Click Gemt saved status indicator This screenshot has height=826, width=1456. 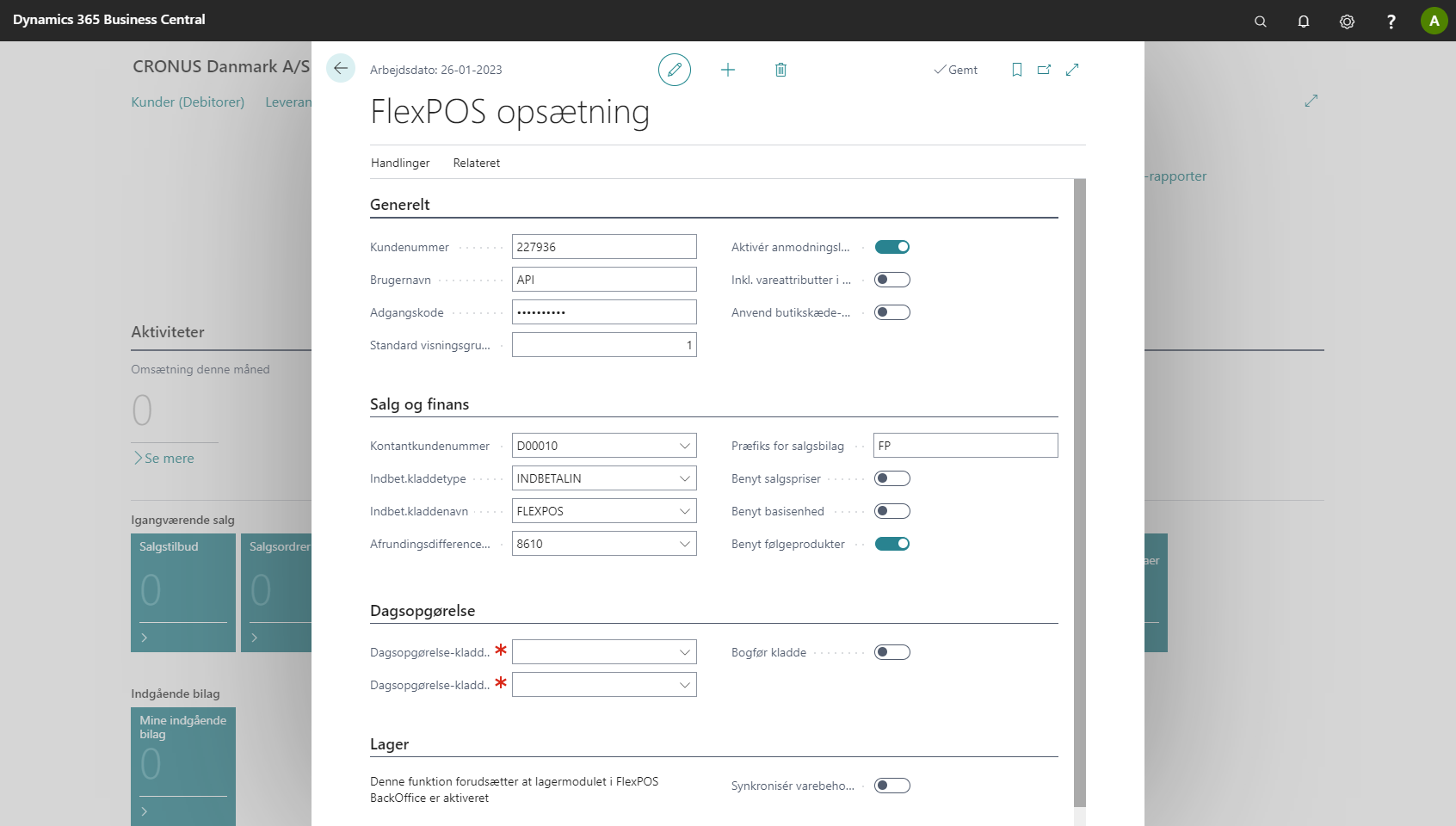pyautogui.click(x=956, y=70)
